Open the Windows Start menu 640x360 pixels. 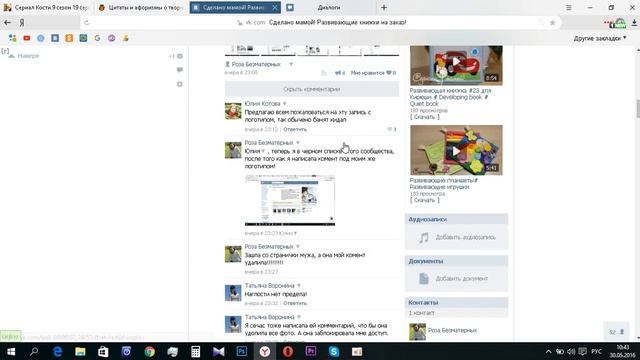(x=11, y=351)
